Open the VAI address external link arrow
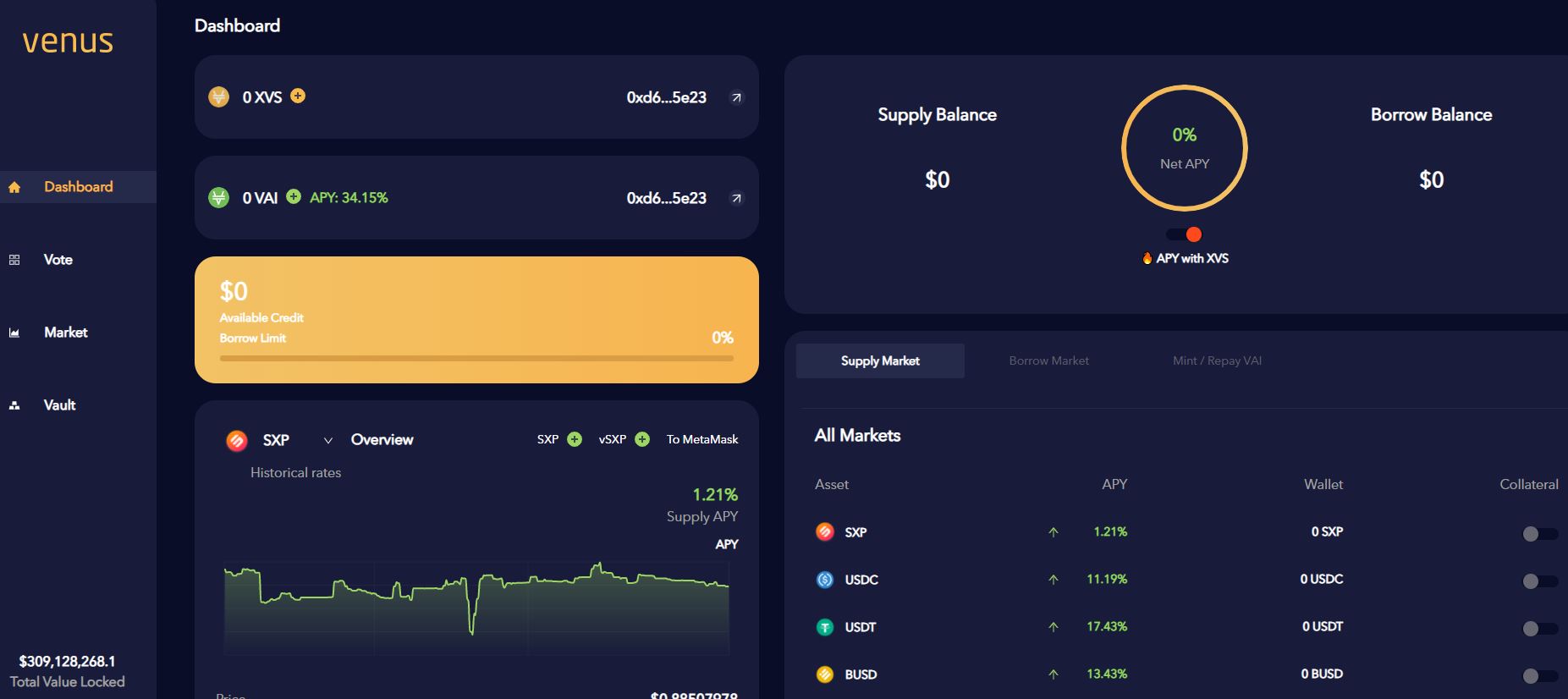This screenshot has width=1568, height=699. (x=736, y=198)
